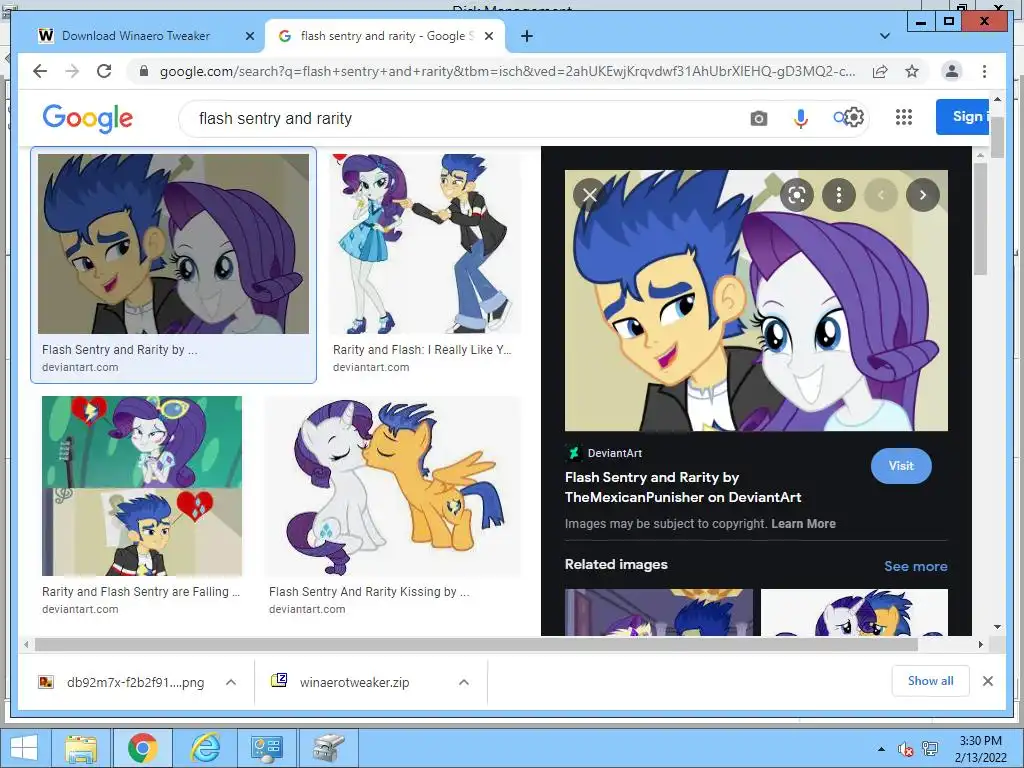This screenshot has width=1024, height=768.
Task: Open Flash Sentry And Rarity Kissing thumbnail
Action: point(393,486)
